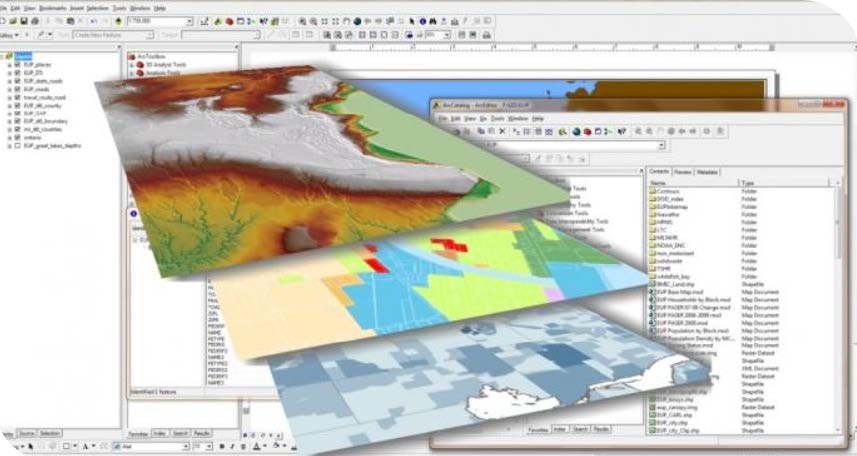Image resolution: width=857 pixels, height=456 pixels.
Task: Enable the EUP_great_lakes_depths layer checkbox
Action: pos(18,145)
